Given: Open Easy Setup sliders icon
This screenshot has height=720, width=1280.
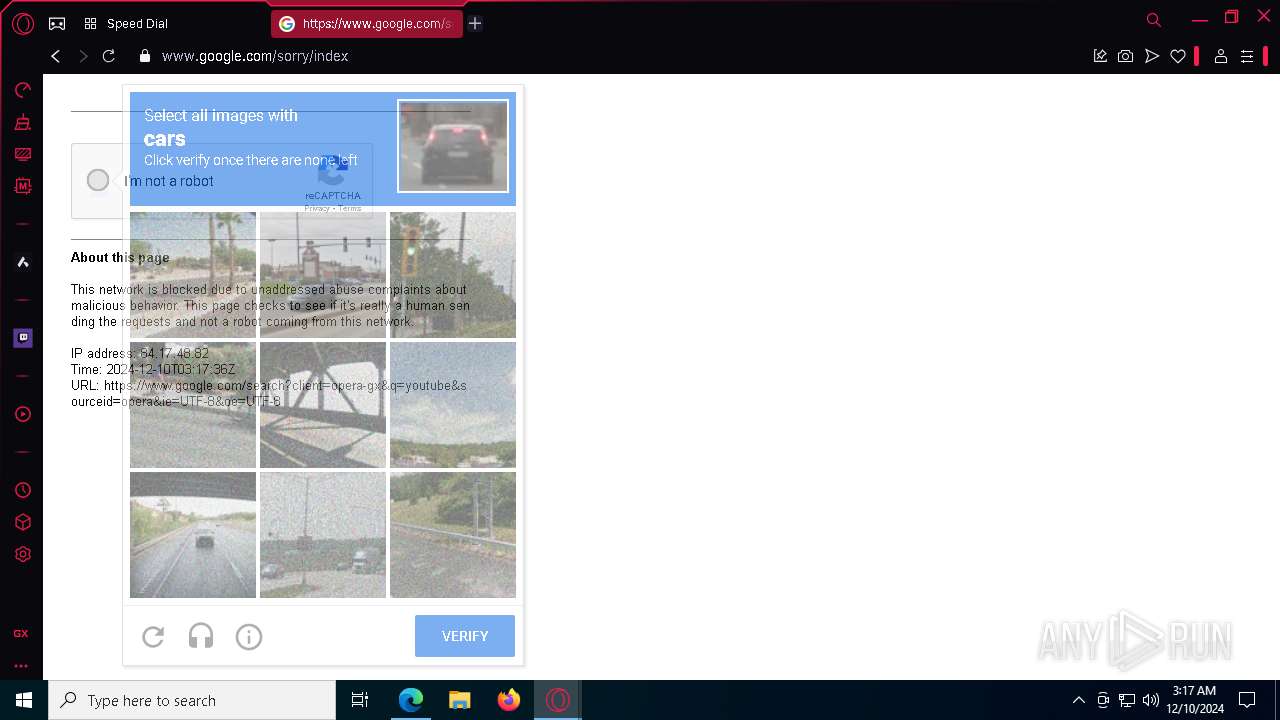Looking at the screenshot, I should (1246, 56).
